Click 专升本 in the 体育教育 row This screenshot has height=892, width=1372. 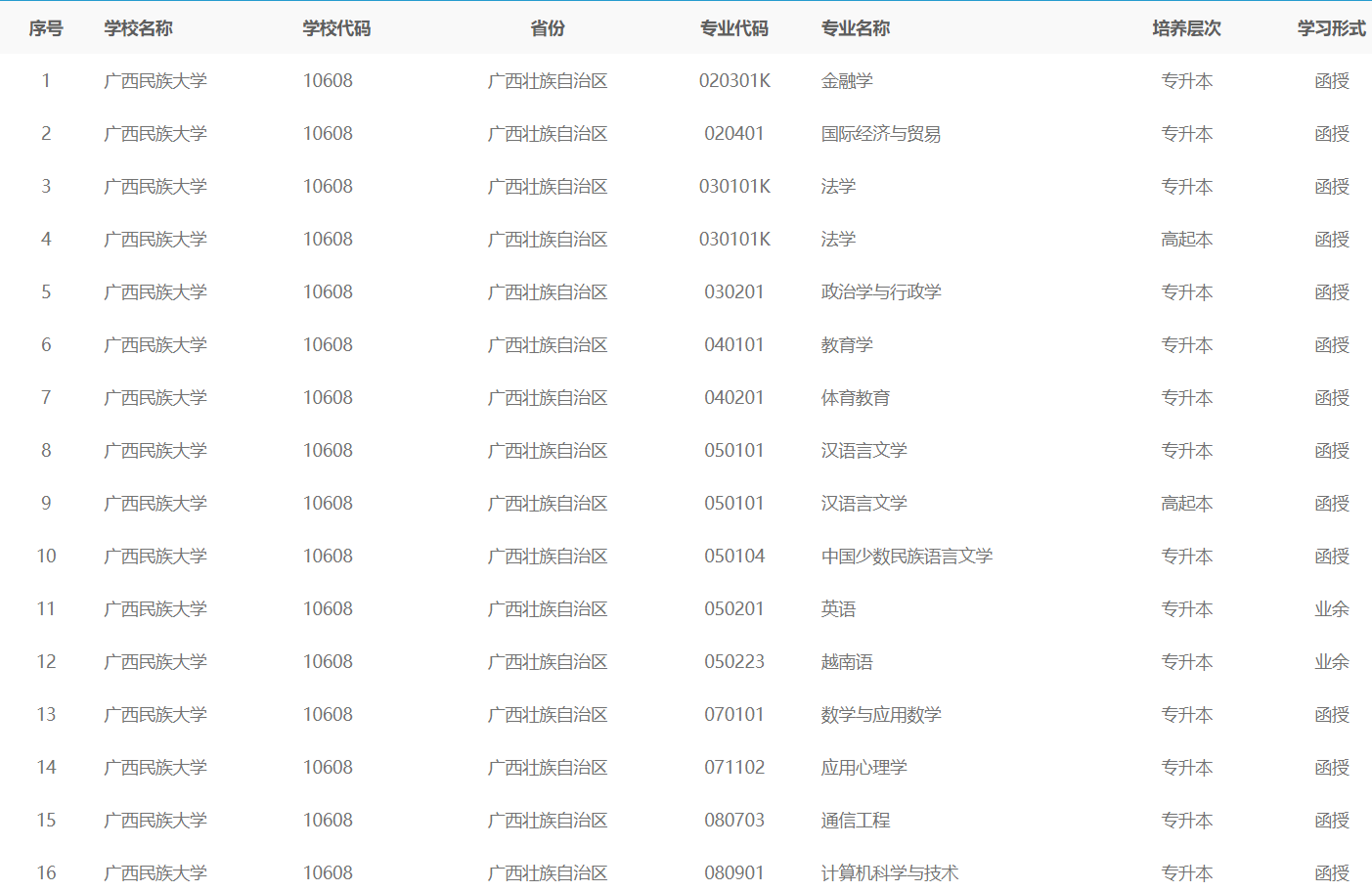coord(1187,398)
